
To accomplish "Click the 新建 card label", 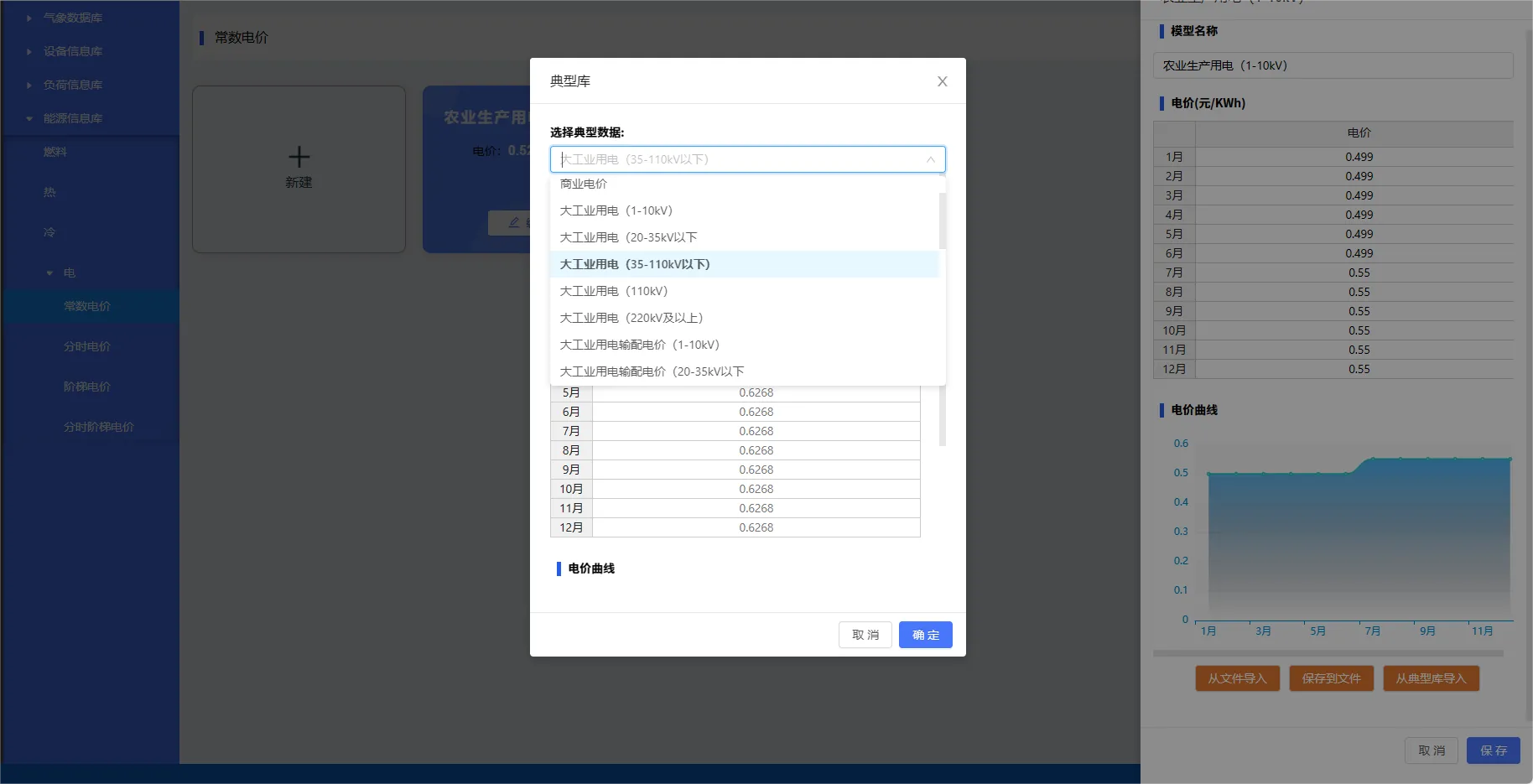I will [x=299, y=182].
